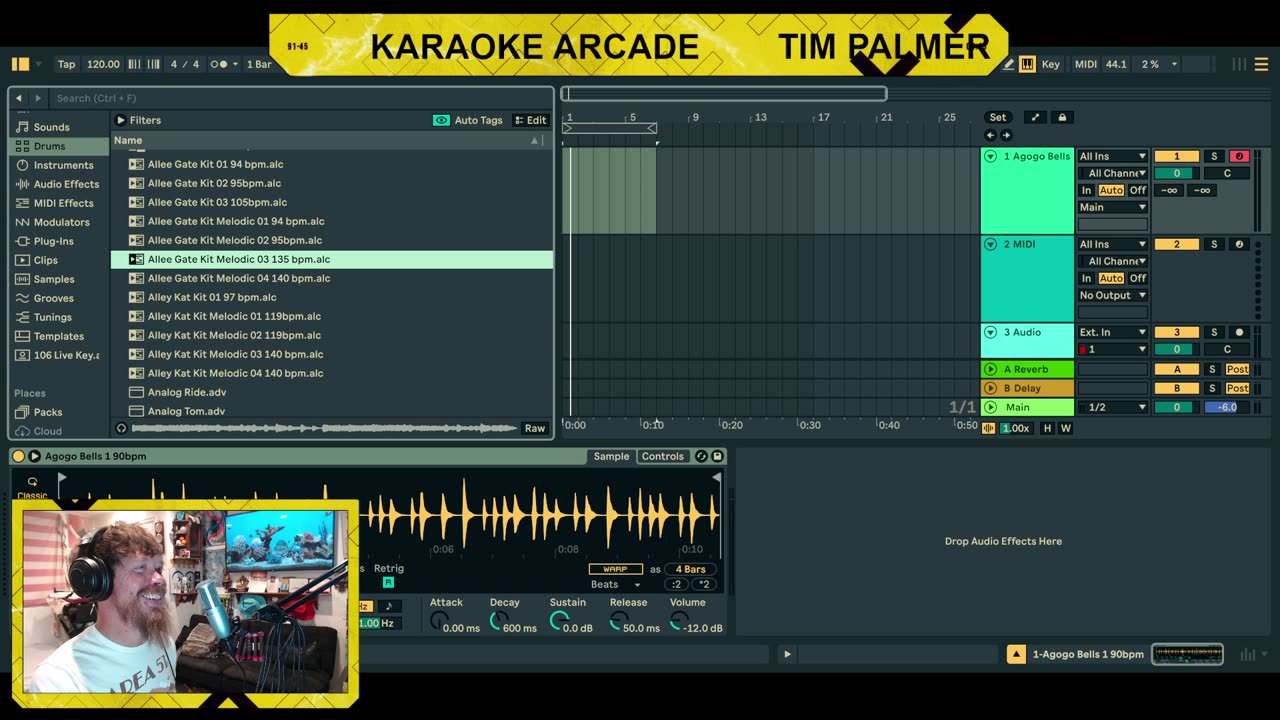Toggle the Simpler device activator button

click(x=18, y=456)
